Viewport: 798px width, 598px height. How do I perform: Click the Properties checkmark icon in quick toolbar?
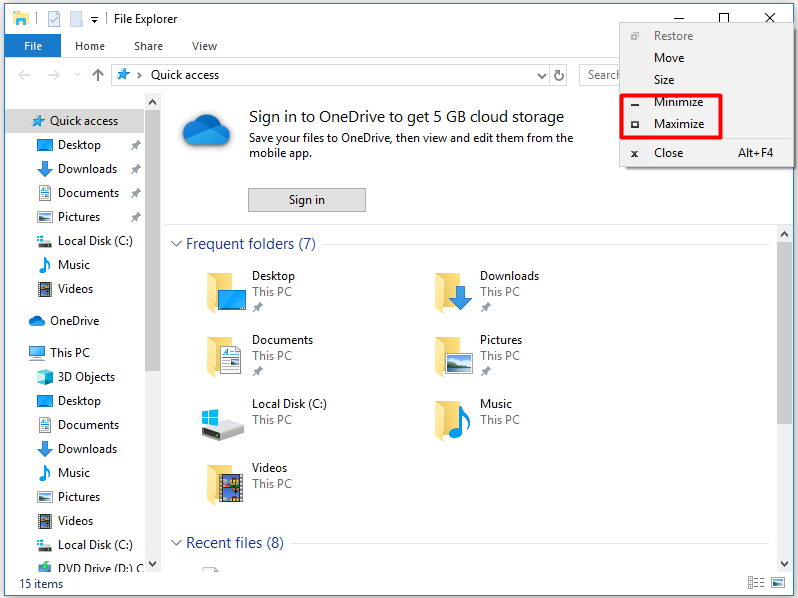53,19
